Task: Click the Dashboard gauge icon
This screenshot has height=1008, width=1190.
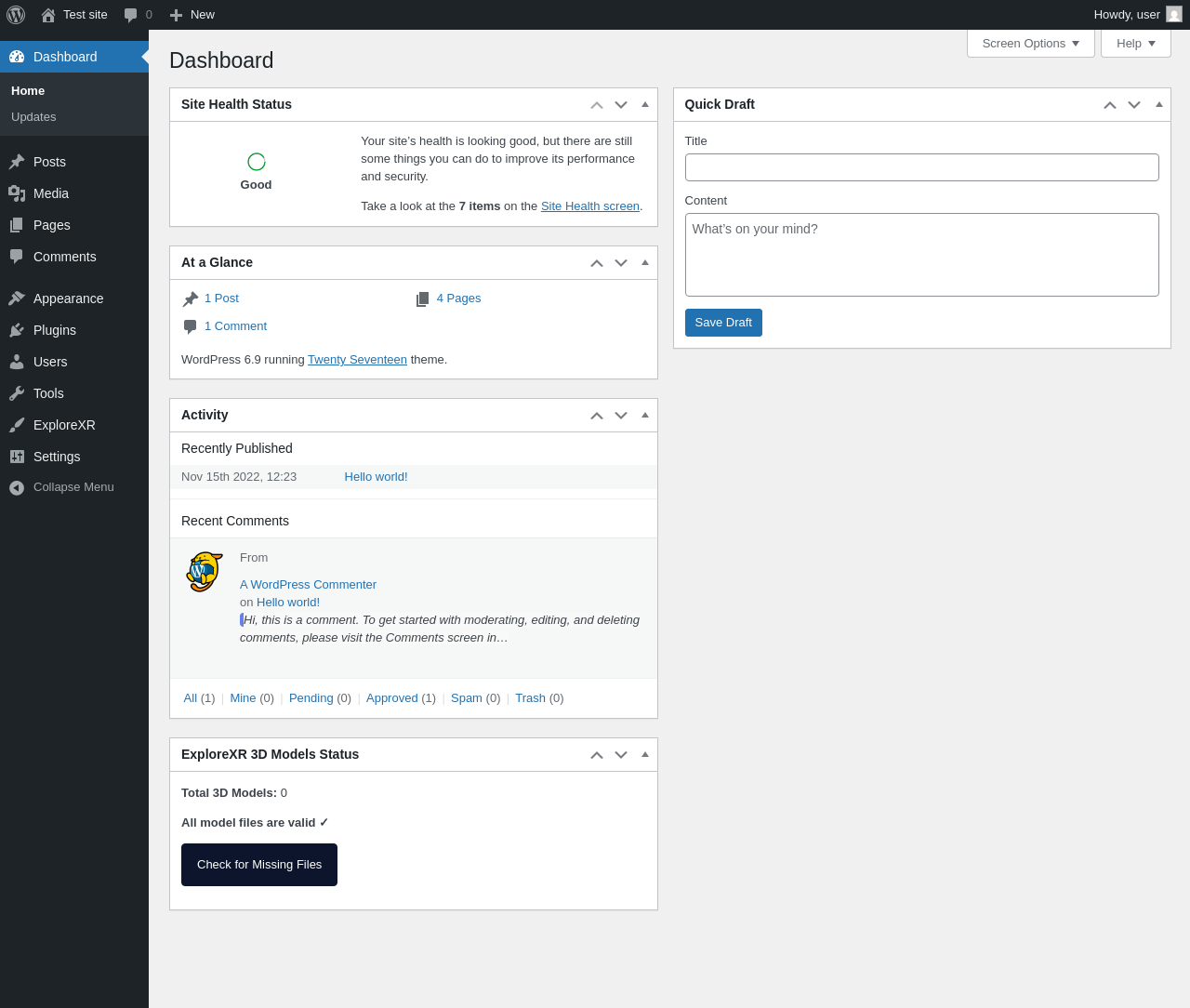Action: [x=17, y=57]
